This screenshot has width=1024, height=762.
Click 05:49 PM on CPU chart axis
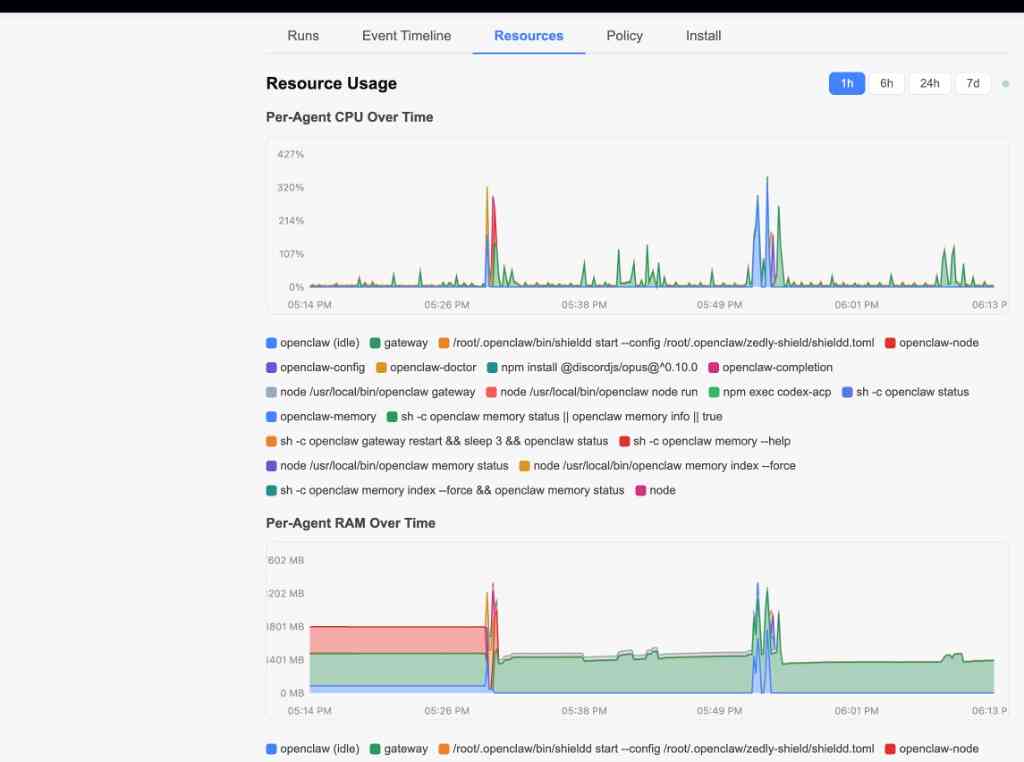[x=720, y=305]
